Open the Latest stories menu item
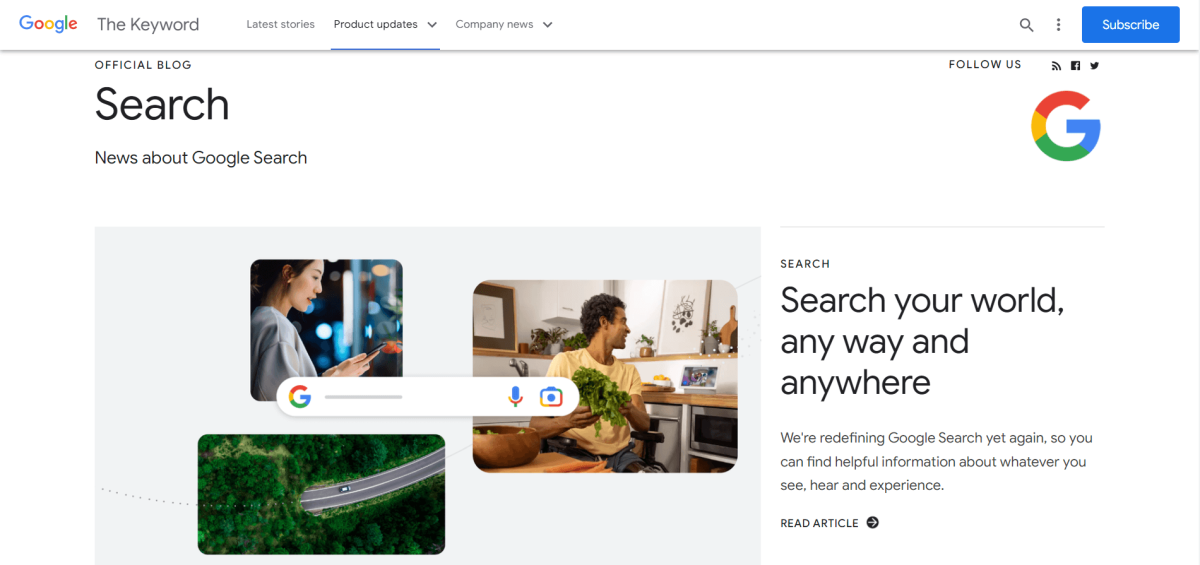1200x565 pixels. coord(280,24)
